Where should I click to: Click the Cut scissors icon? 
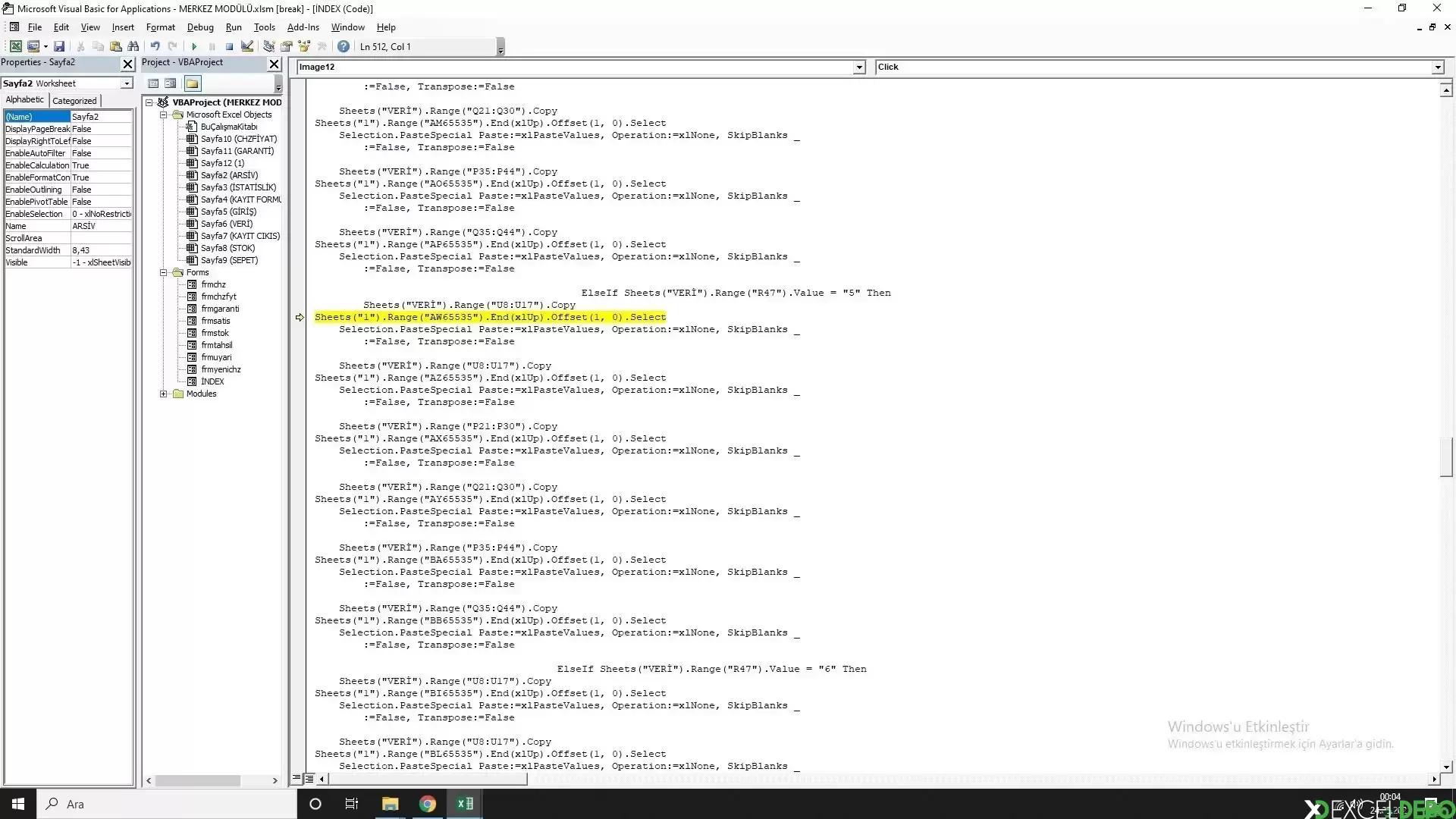80,46
